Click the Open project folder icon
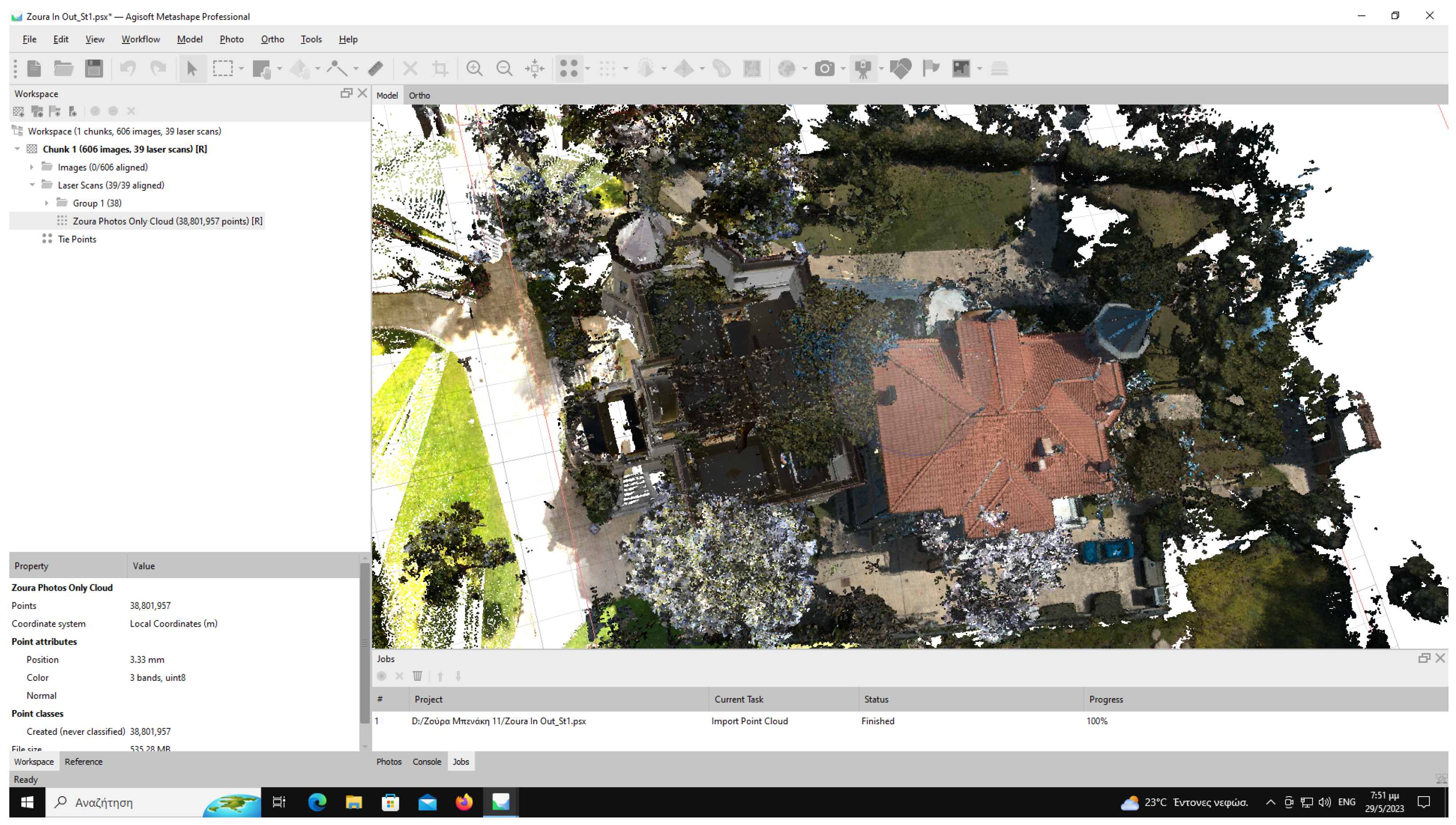Viewport: 1456px width, 825px height. click(63, 68)
